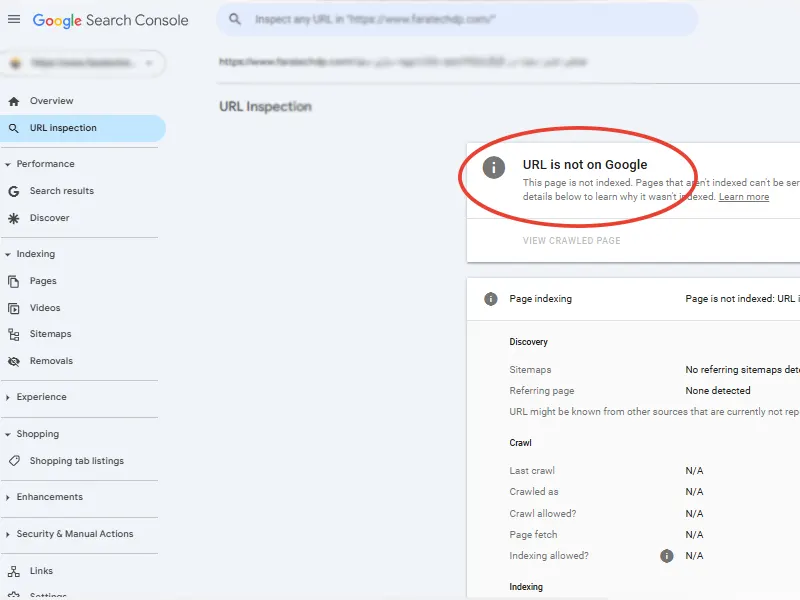Screen dimensions: 800x600
Task: Open the Links report
Action: click(x=41, y=571)
